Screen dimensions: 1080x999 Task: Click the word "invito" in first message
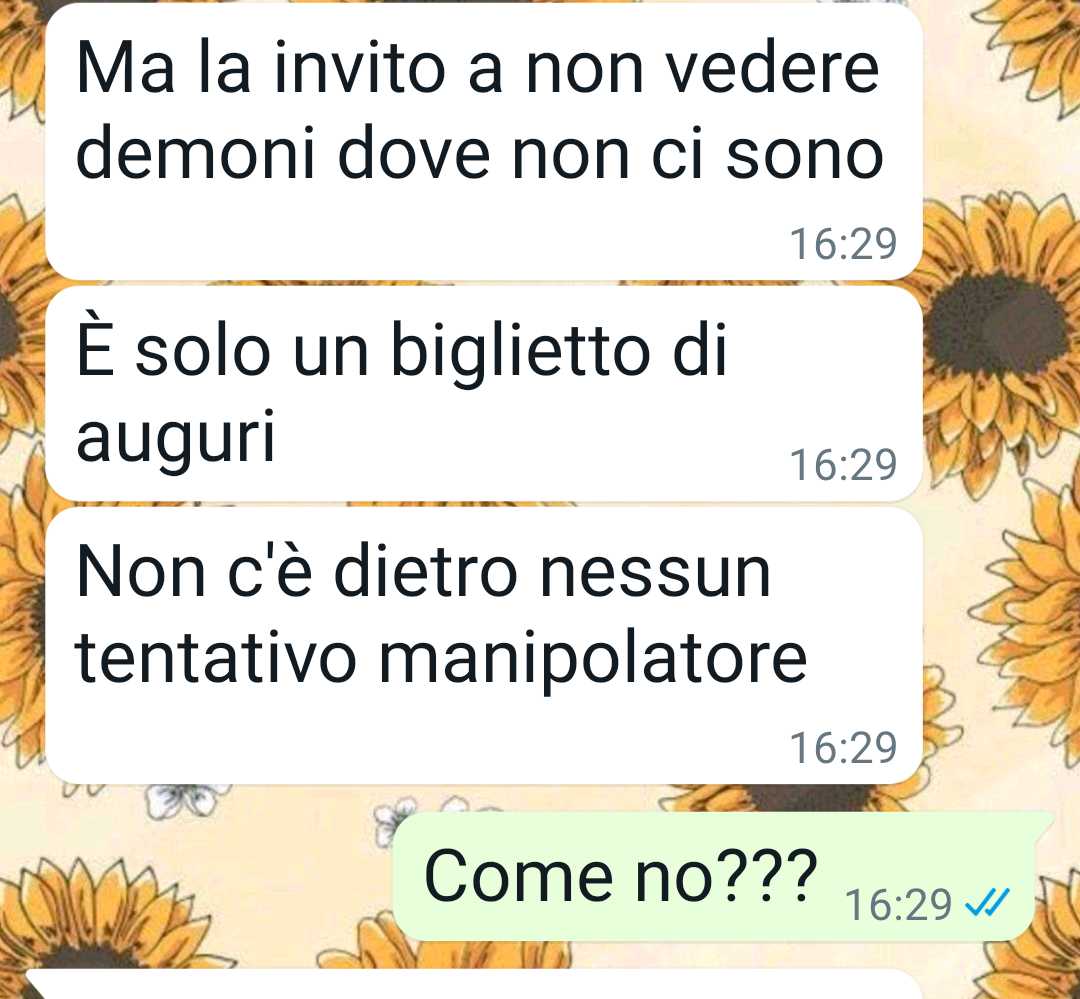pos(359,68)
